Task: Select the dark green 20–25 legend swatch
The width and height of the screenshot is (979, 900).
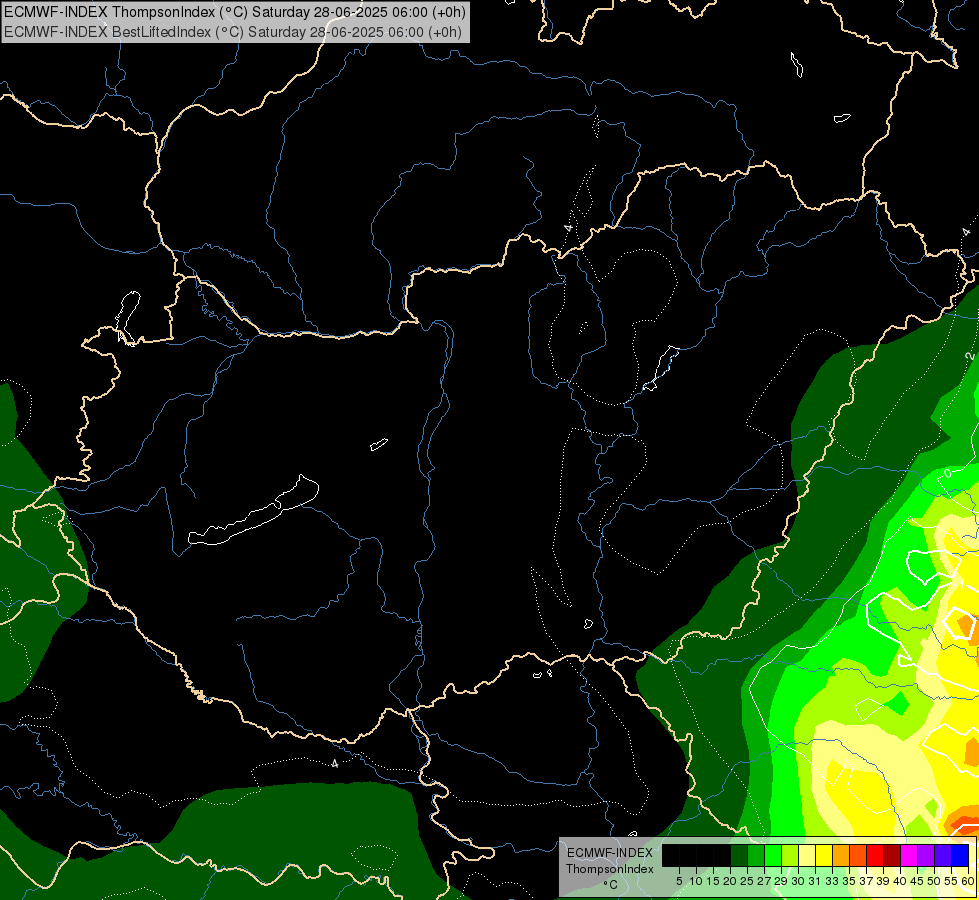Action: point(739,855)
